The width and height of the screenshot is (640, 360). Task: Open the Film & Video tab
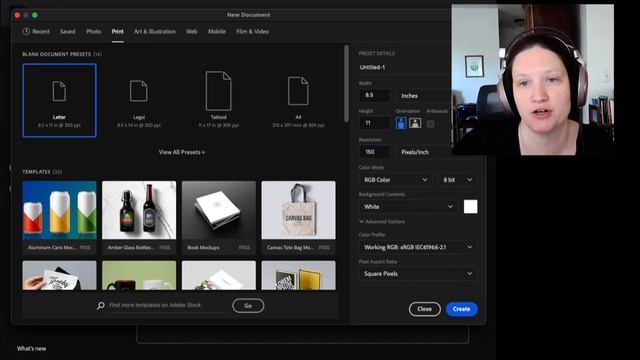[252, 31]
